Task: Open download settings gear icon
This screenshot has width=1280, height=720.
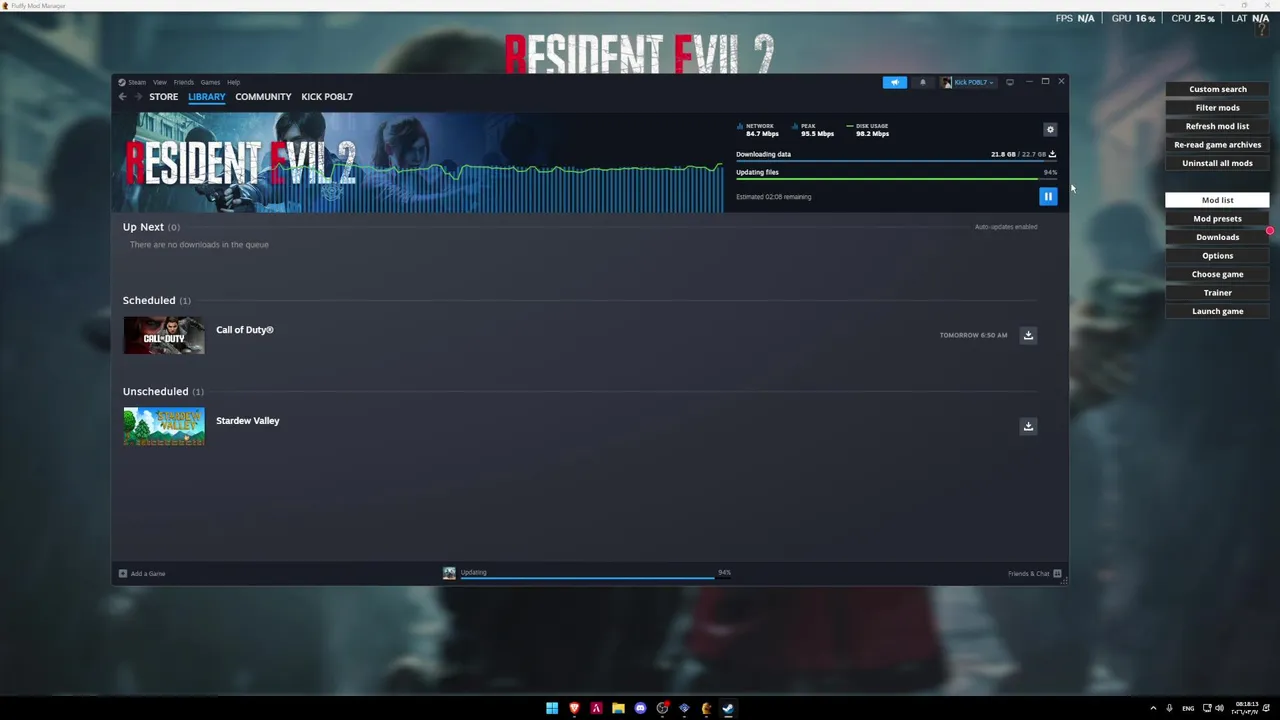Action: tap(1050, 129)
